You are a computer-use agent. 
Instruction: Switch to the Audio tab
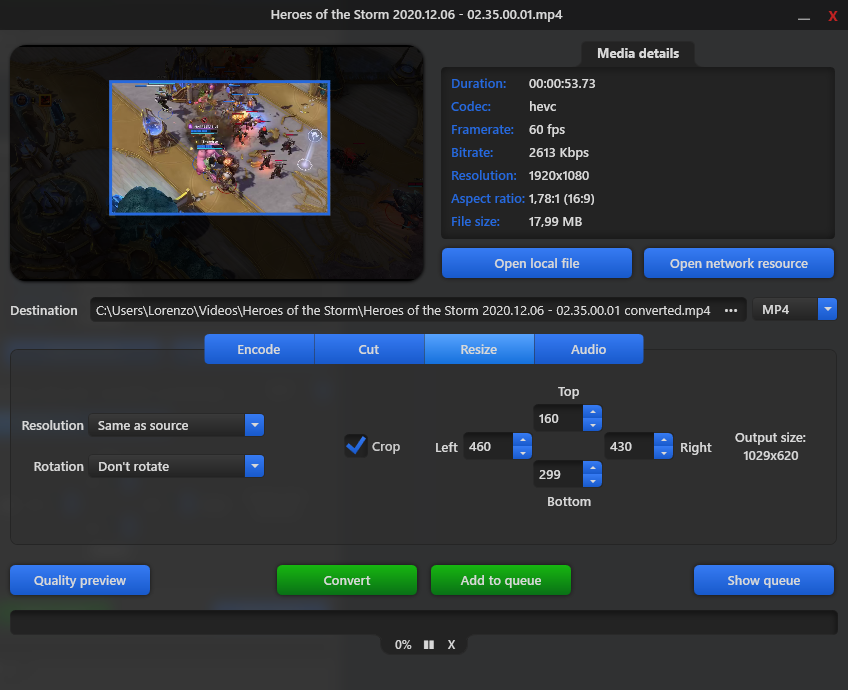tap(588, 349)
